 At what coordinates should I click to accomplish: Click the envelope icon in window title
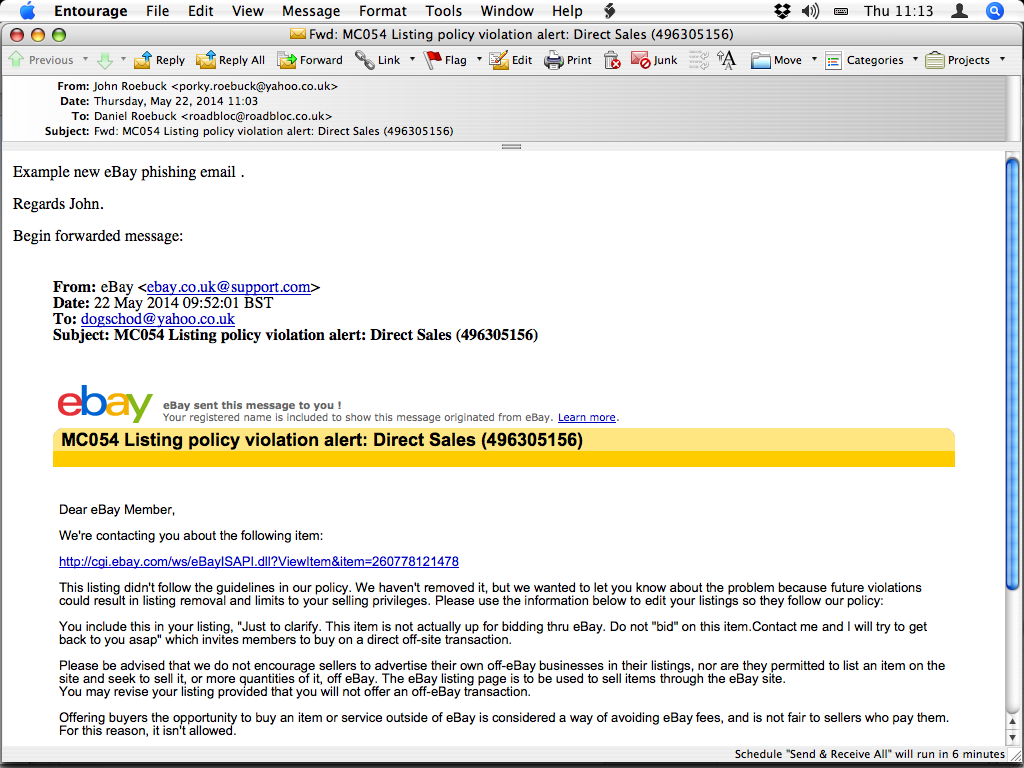[298, 35]
